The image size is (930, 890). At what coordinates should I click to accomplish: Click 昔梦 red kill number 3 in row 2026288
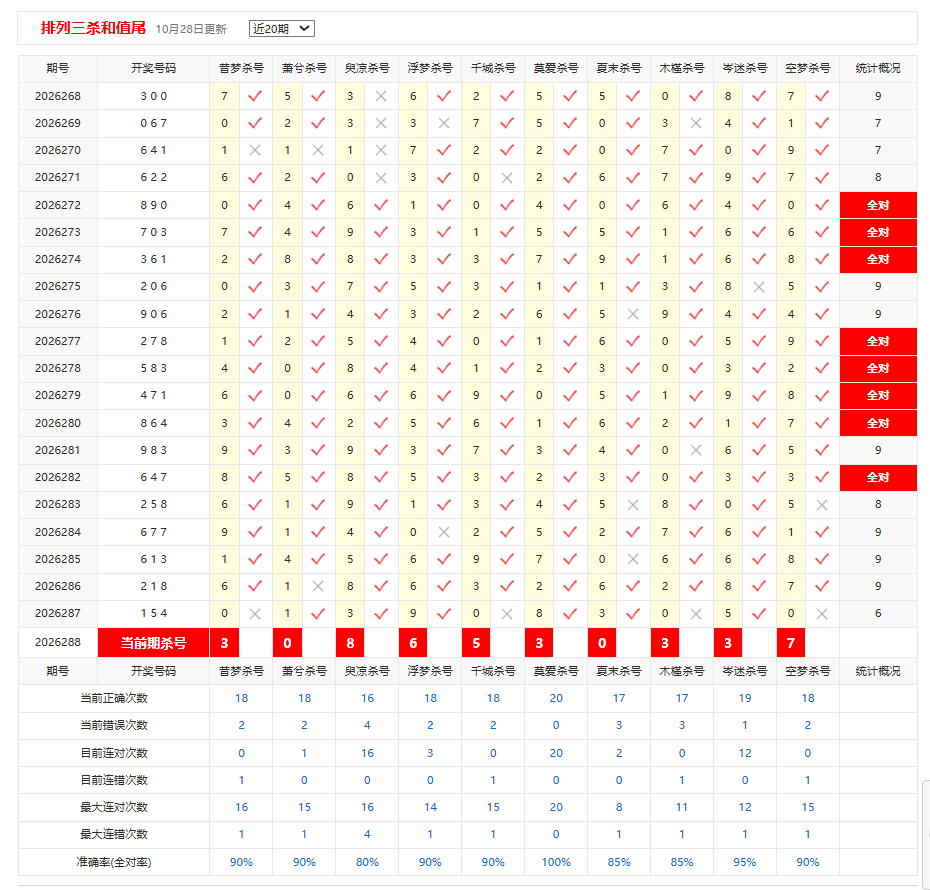[x=225, y=643]
